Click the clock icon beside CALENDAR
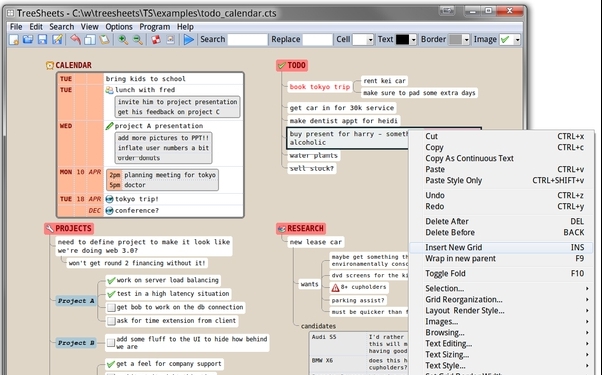Image resolution: width=604 pixels, height=375 pixels. point(50,65)
